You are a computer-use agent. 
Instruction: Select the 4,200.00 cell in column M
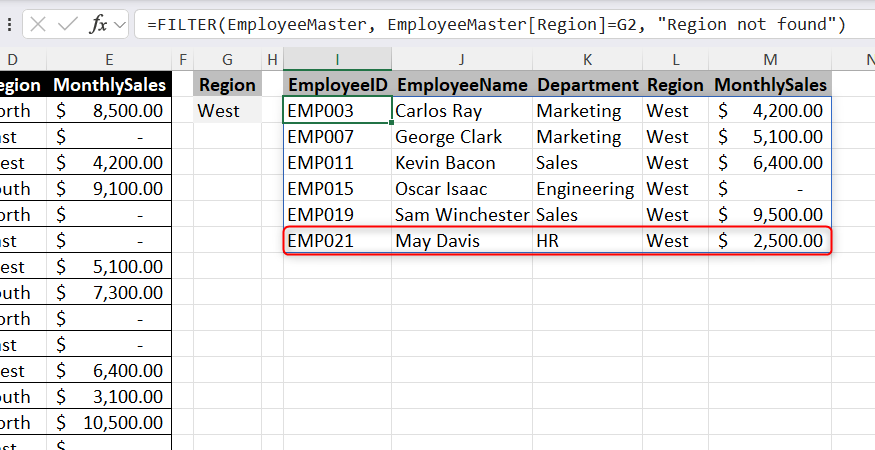[x=770, y=111]
